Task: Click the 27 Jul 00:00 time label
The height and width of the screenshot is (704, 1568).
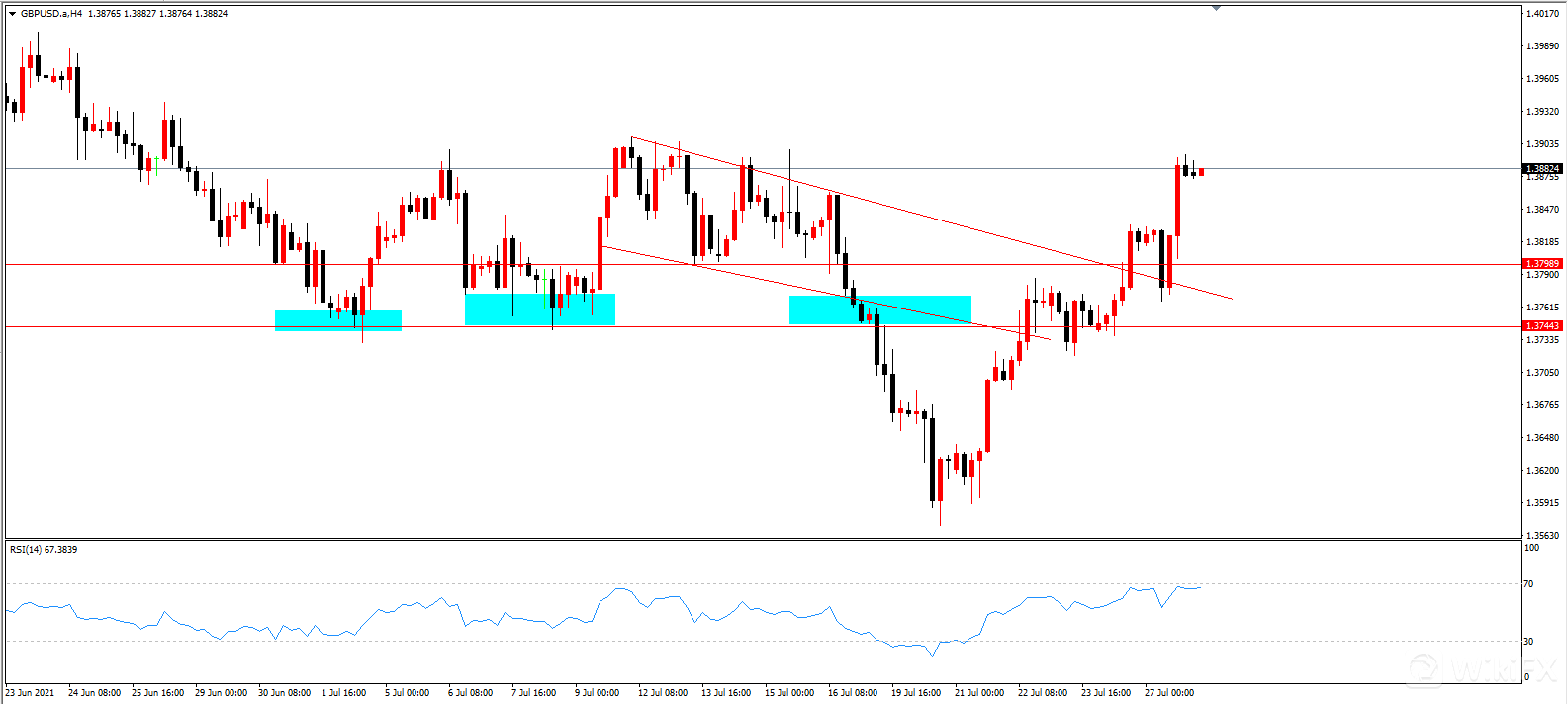Action: [x=1168, y=693]
